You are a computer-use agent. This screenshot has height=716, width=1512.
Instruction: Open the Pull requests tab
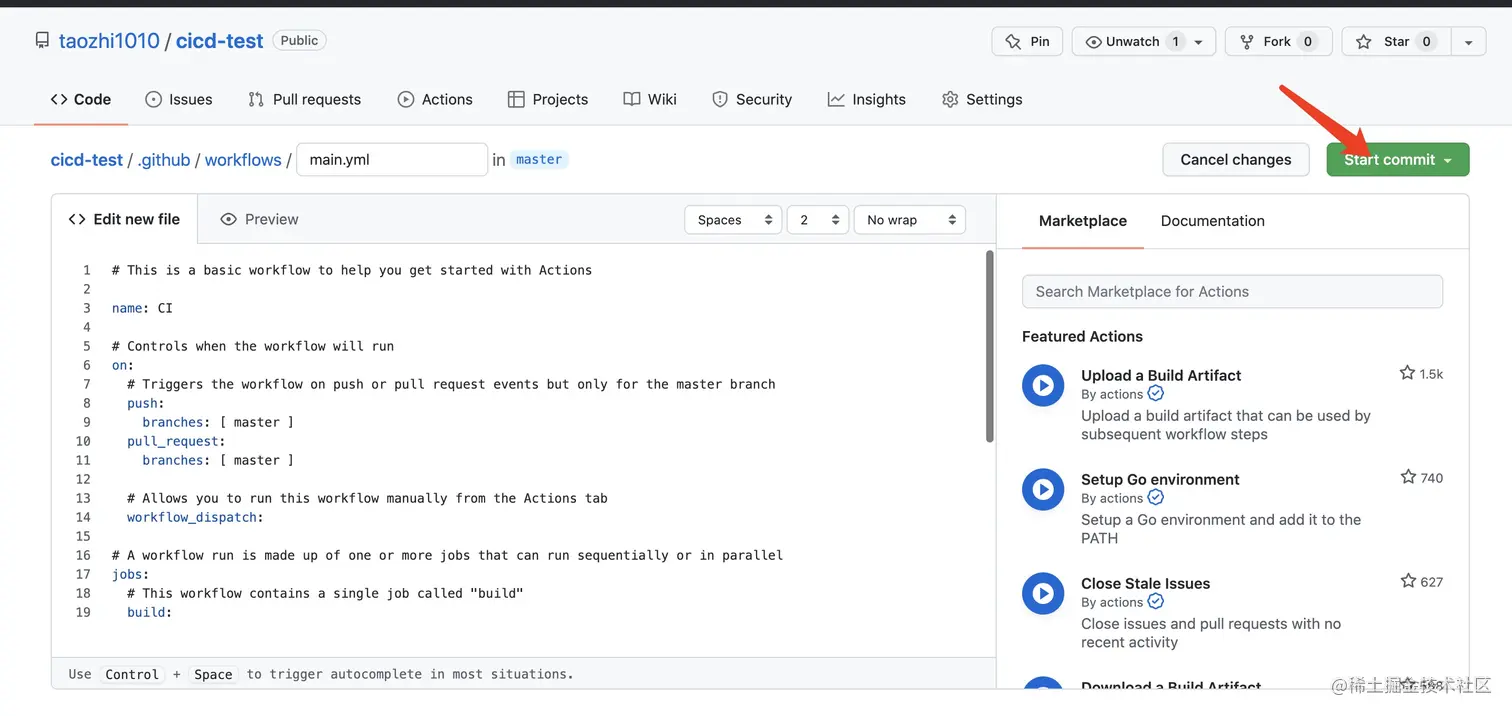[304, 99]
